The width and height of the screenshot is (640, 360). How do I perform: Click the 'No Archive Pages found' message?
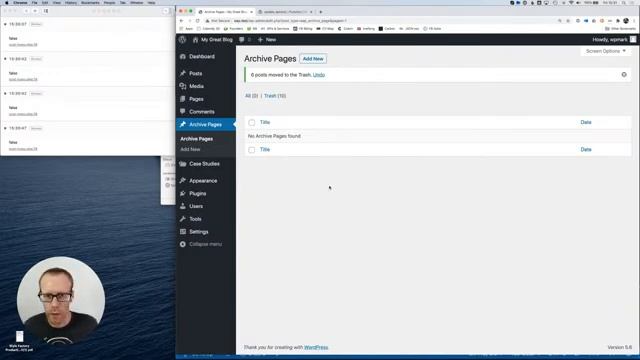(274, 136)
